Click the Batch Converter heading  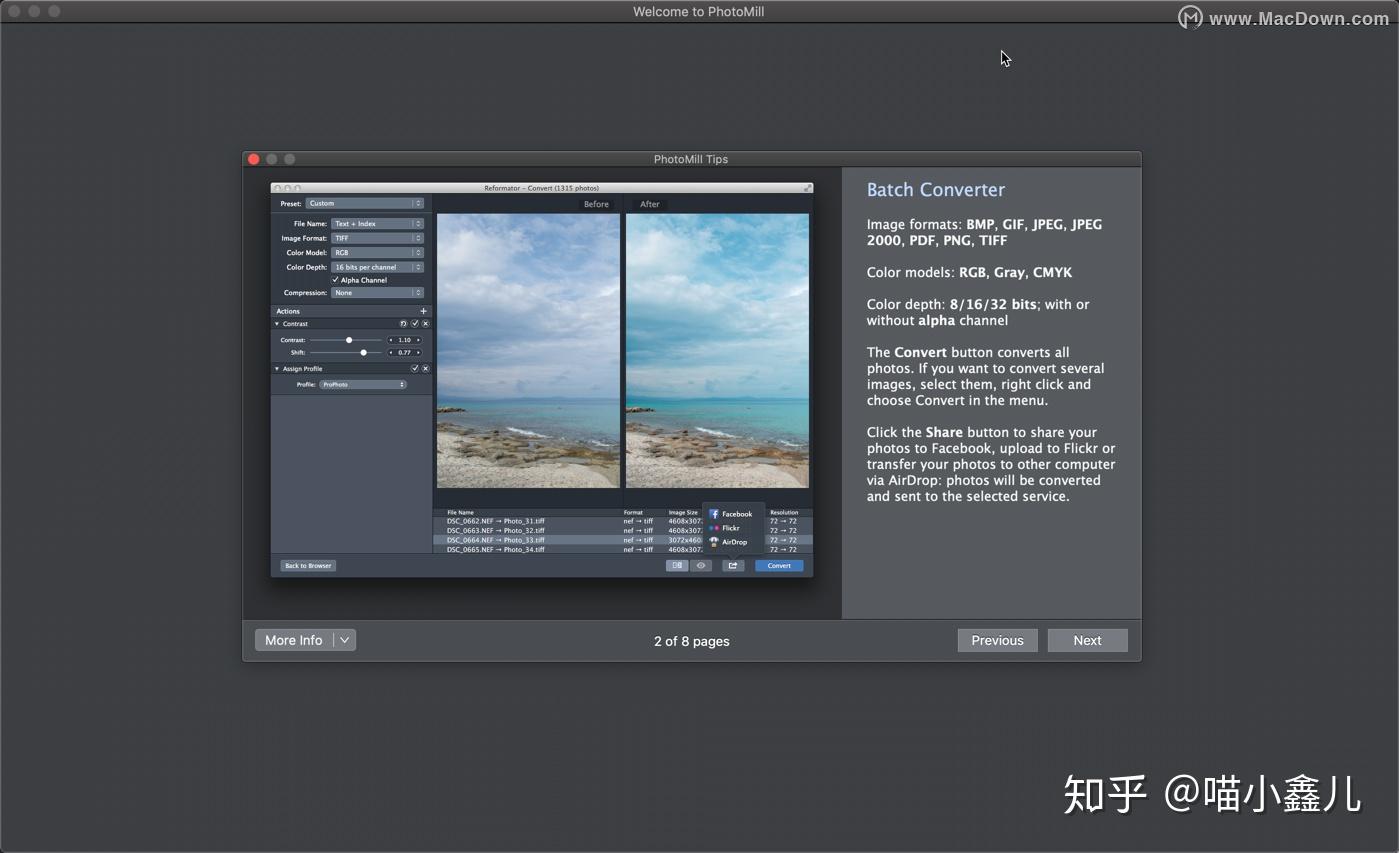click(x=936, y=190)
